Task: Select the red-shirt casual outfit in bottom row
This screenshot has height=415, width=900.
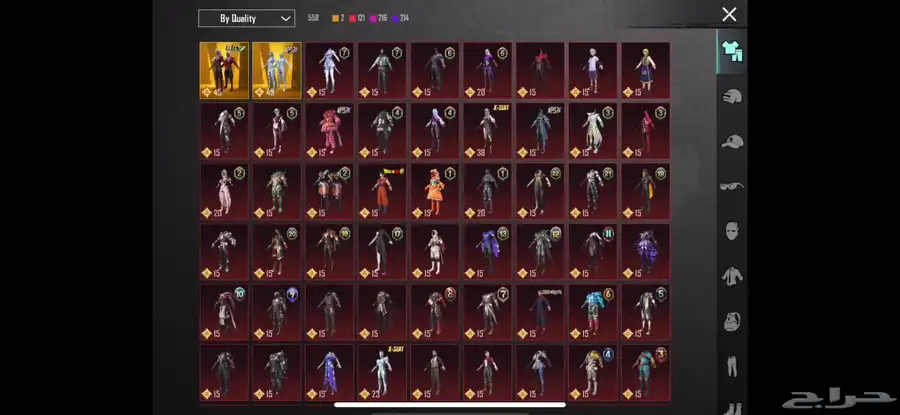Action: click(487, 372)
